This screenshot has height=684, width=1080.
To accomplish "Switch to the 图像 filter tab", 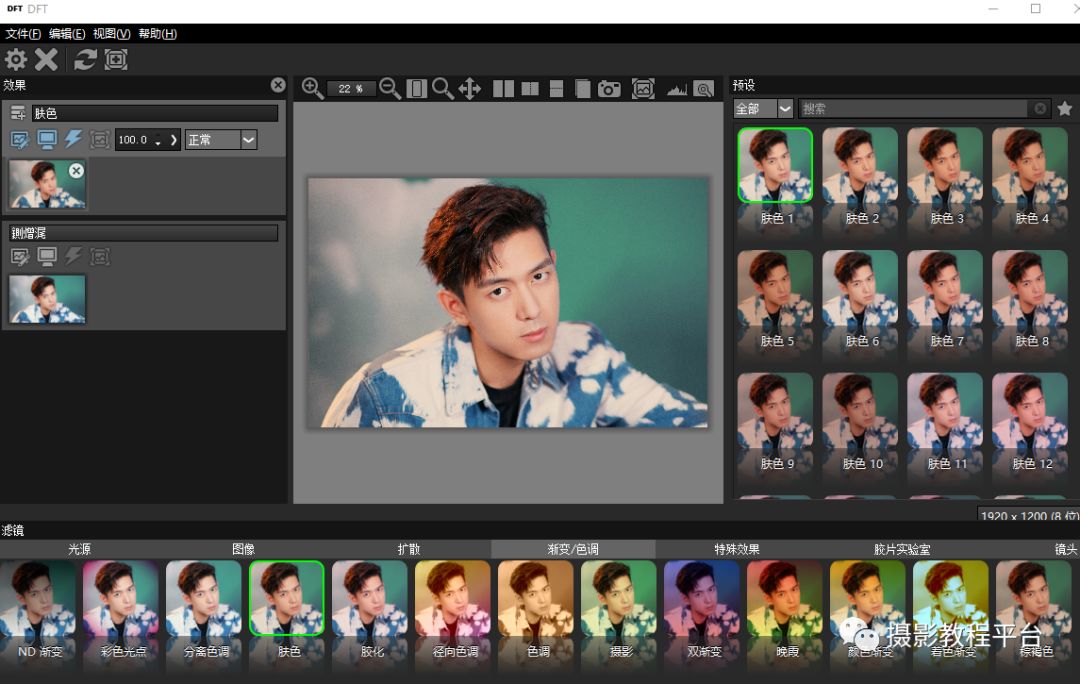I will coord(244,549).
